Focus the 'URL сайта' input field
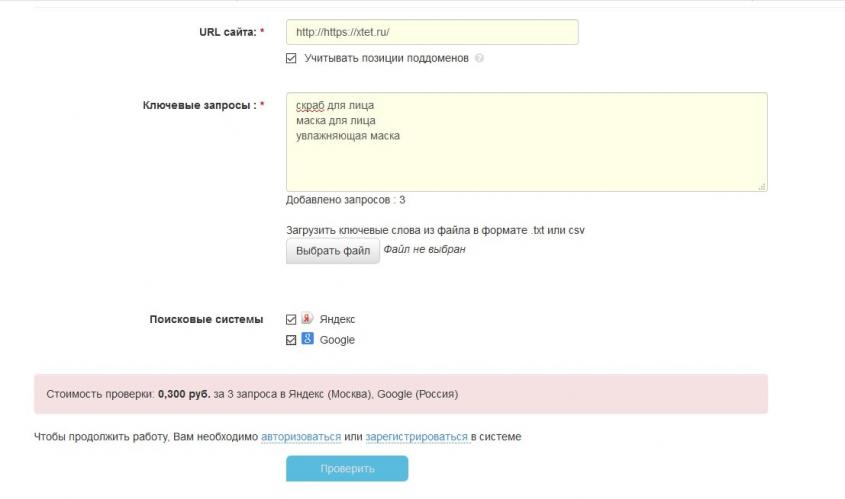The height and width of the screenshot is (499, 845). (431, 32)
